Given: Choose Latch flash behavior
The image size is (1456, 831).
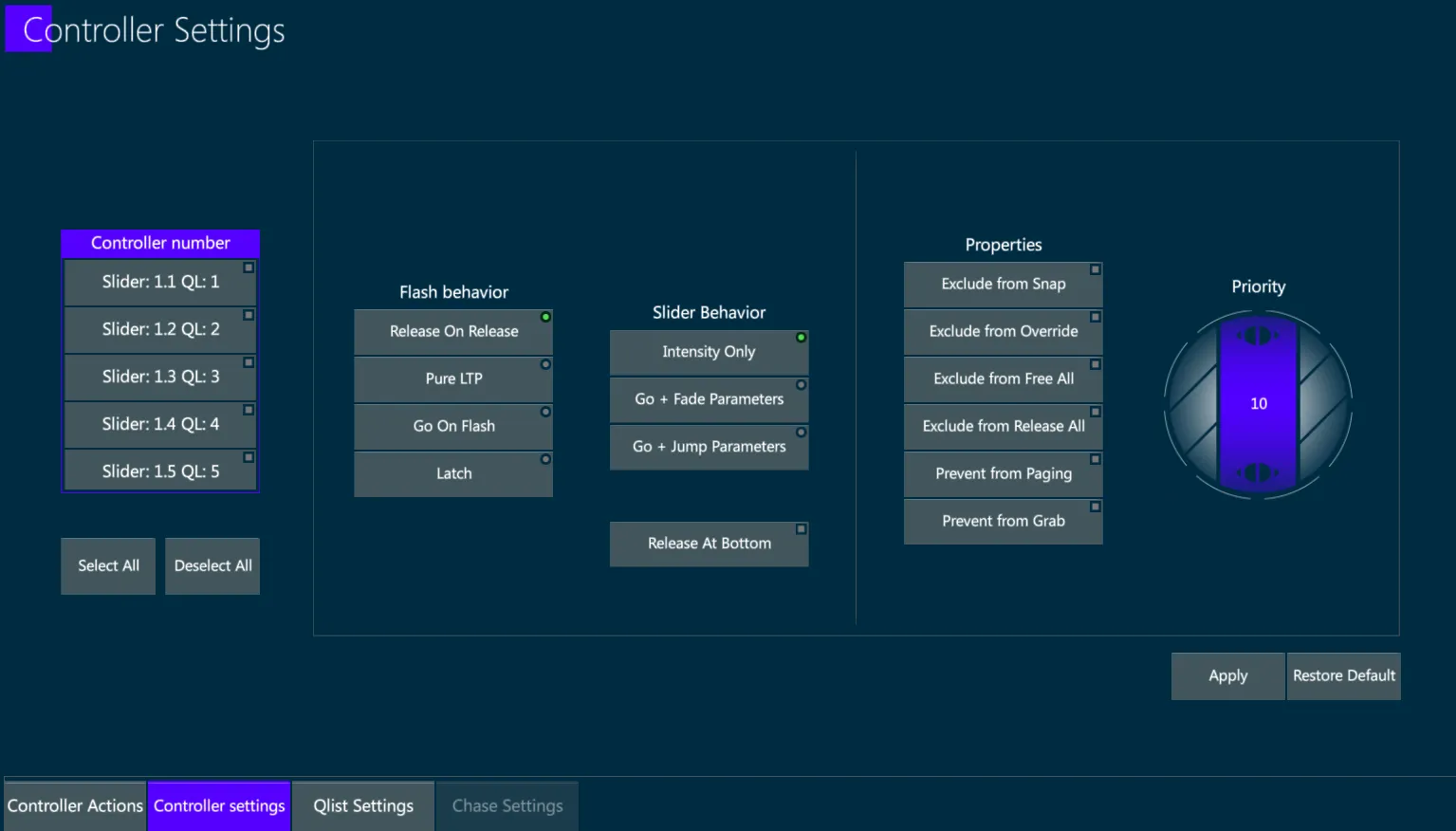Looking at the screenshot, I should coord(453,473).
